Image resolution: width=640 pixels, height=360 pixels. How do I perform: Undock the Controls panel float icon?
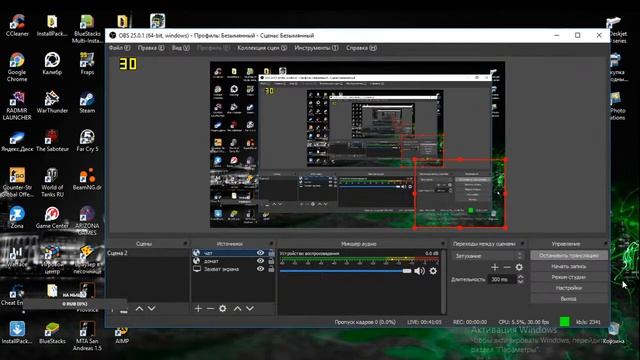605,243
